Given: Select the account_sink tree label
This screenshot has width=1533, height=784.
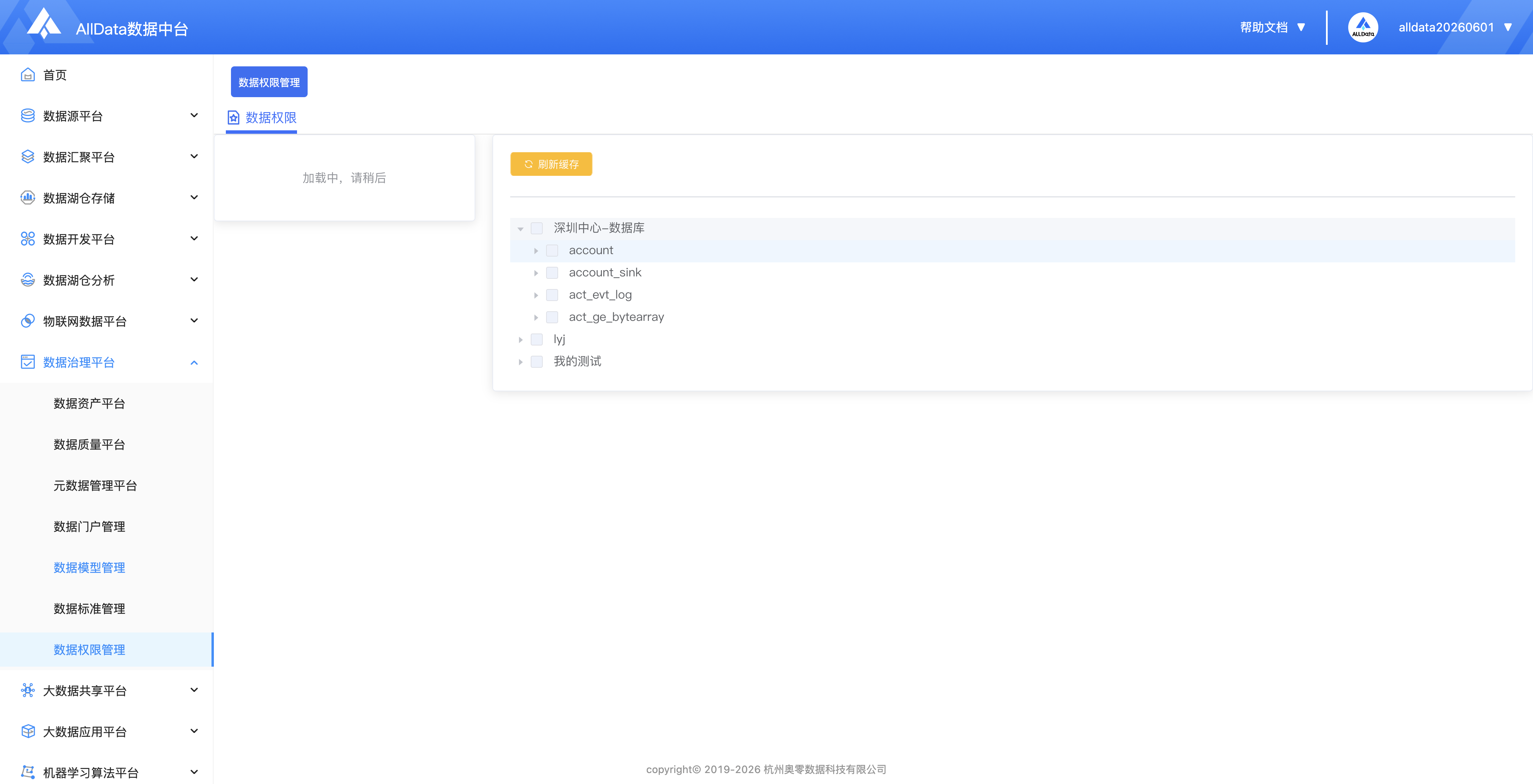Looking at the screenshot, I should [x=605, y=272].
